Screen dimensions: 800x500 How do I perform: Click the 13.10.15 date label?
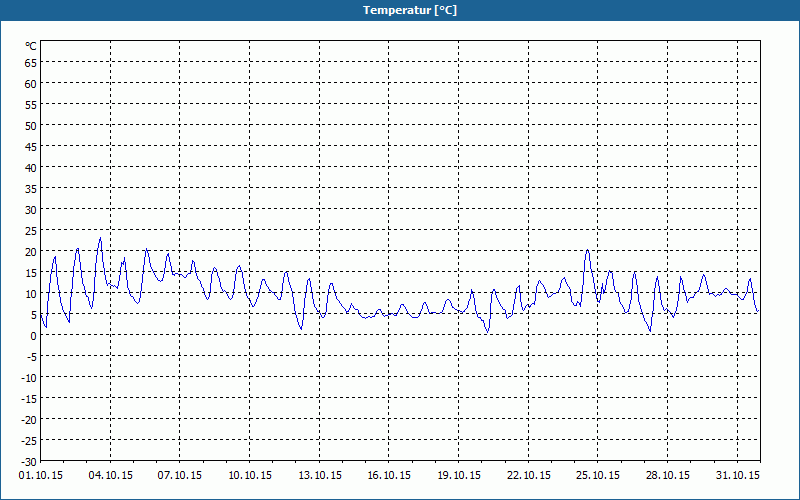(319, 476)
